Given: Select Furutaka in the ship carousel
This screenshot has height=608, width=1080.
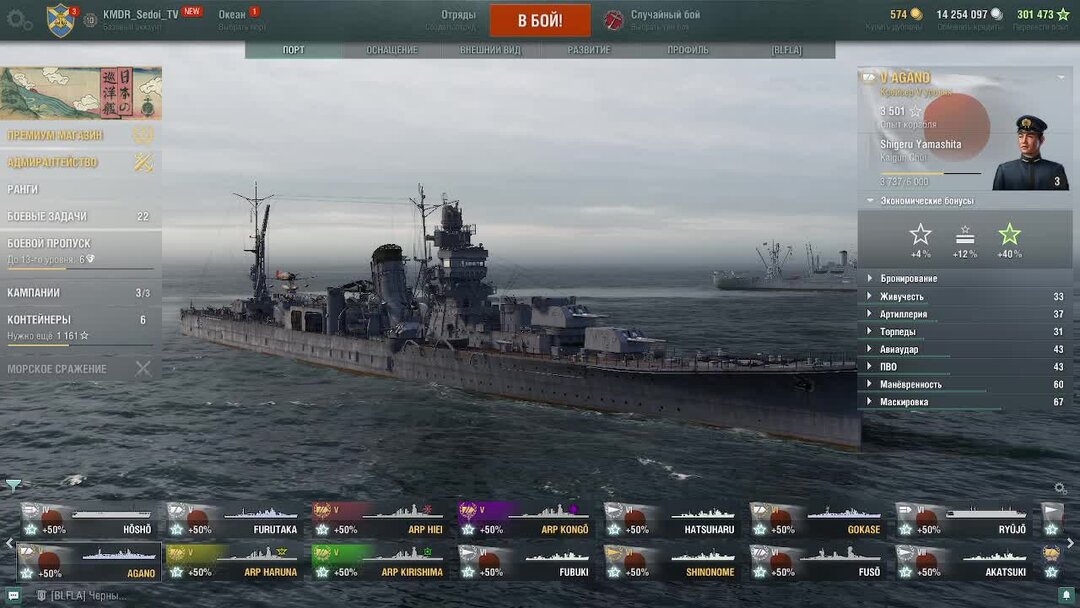Looking at the screenshot, I should point(234,520).
